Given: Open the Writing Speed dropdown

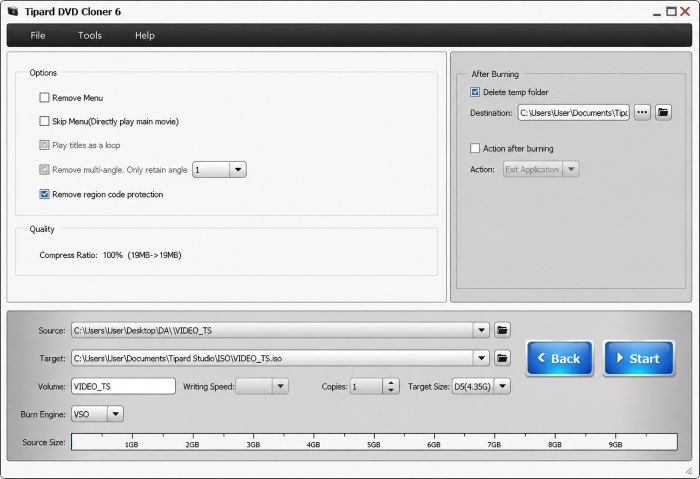Looking at the screenshot, I should (280, 386).
